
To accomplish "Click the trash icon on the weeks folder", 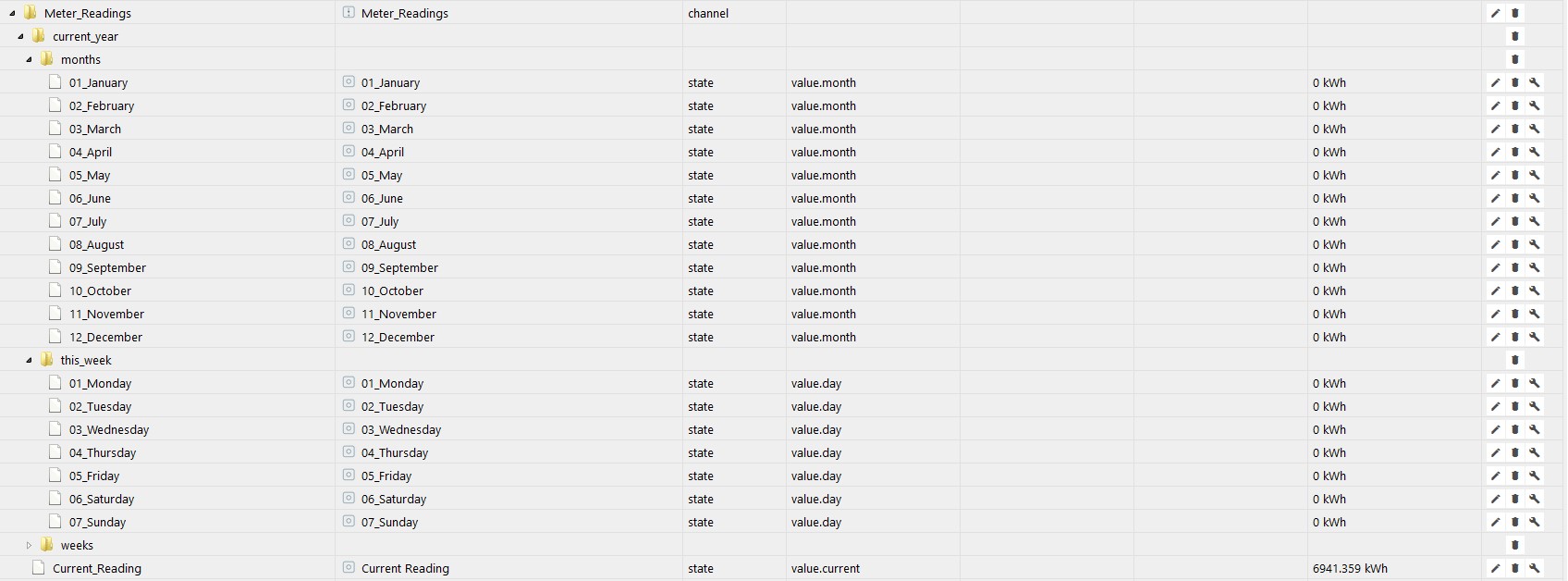I will pos(1514,545).
